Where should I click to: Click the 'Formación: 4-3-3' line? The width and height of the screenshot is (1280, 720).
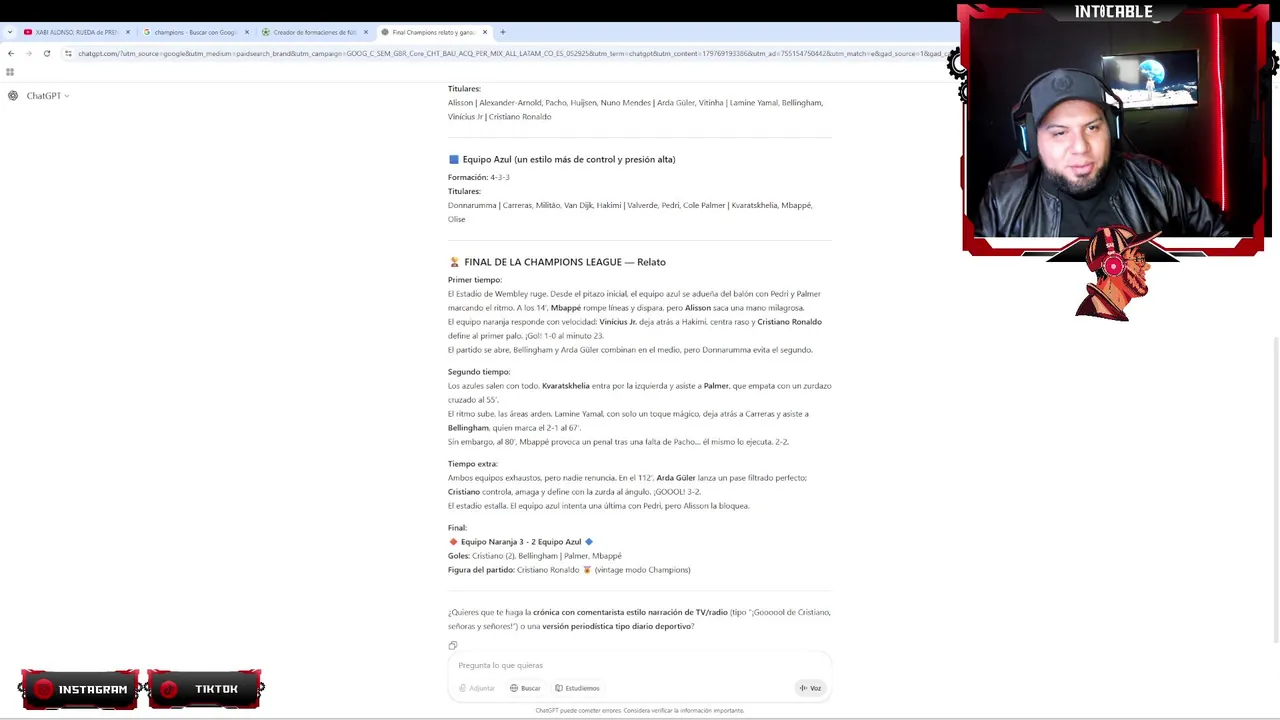coord(479,177)
